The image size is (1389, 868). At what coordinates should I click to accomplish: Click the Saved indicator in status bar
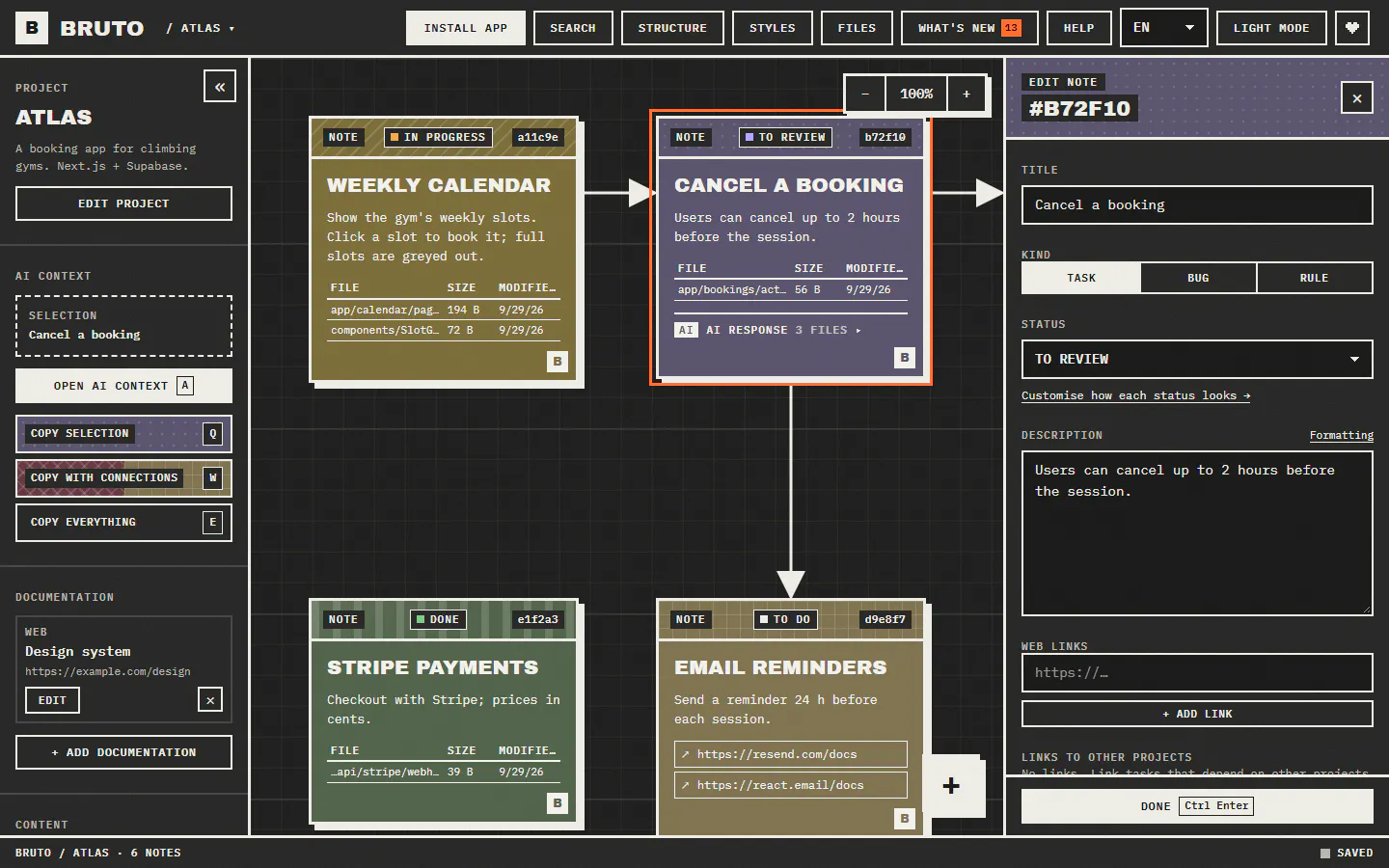pyautogui.click(x=1347, y=853)
